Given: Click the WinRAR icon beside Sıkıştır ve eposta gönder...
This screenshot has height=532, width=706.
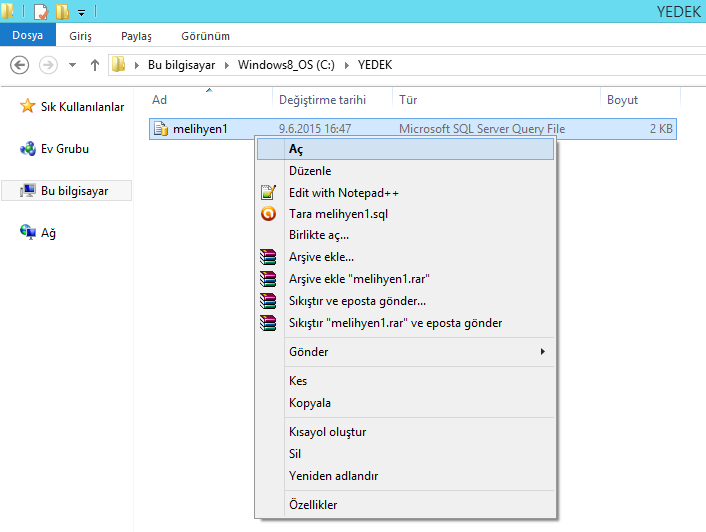Looking at the screenshot, I should [x=267, y=301].
